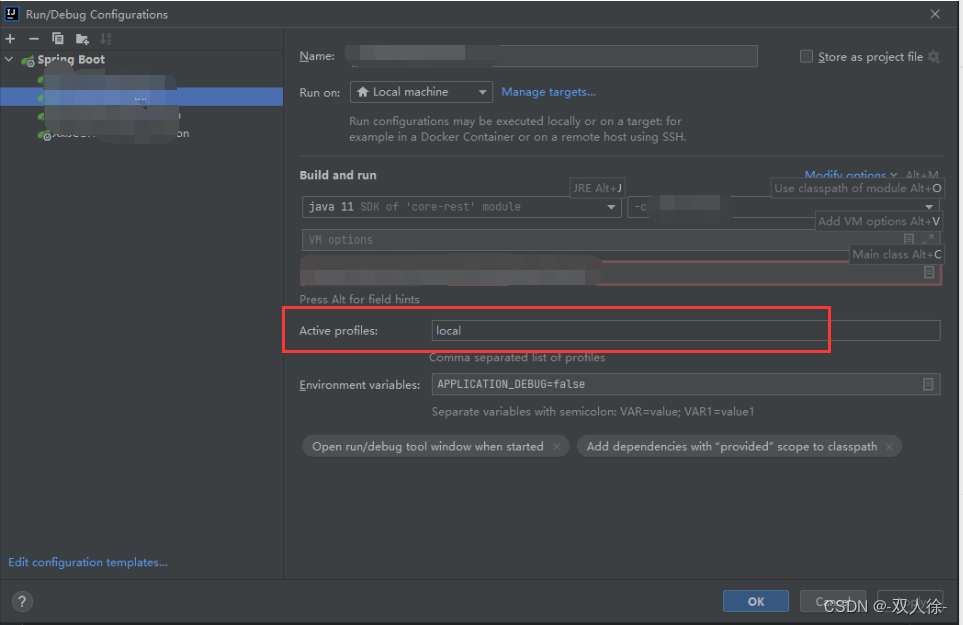Enable Store as project file
The height and width of the screenshot is (625, 963).
(806, 56)
